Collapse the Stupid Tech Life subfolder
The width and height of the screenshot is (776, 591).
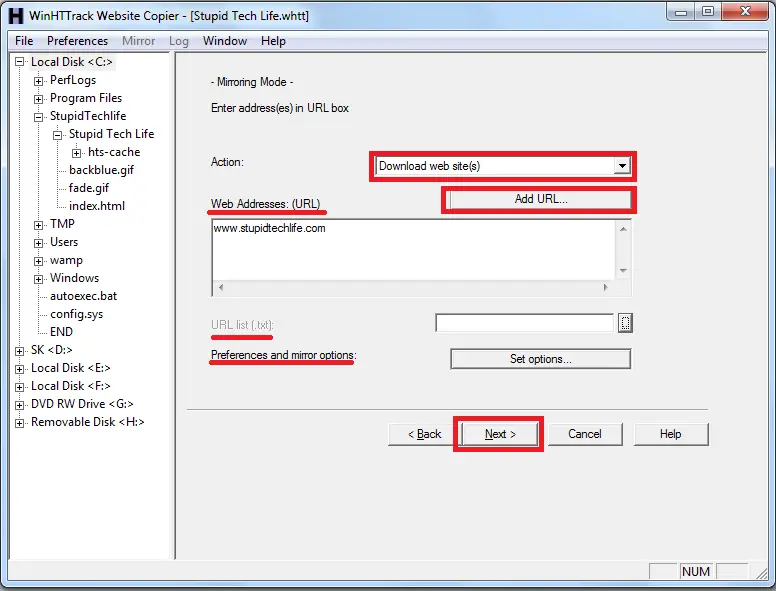click(57, 135)
